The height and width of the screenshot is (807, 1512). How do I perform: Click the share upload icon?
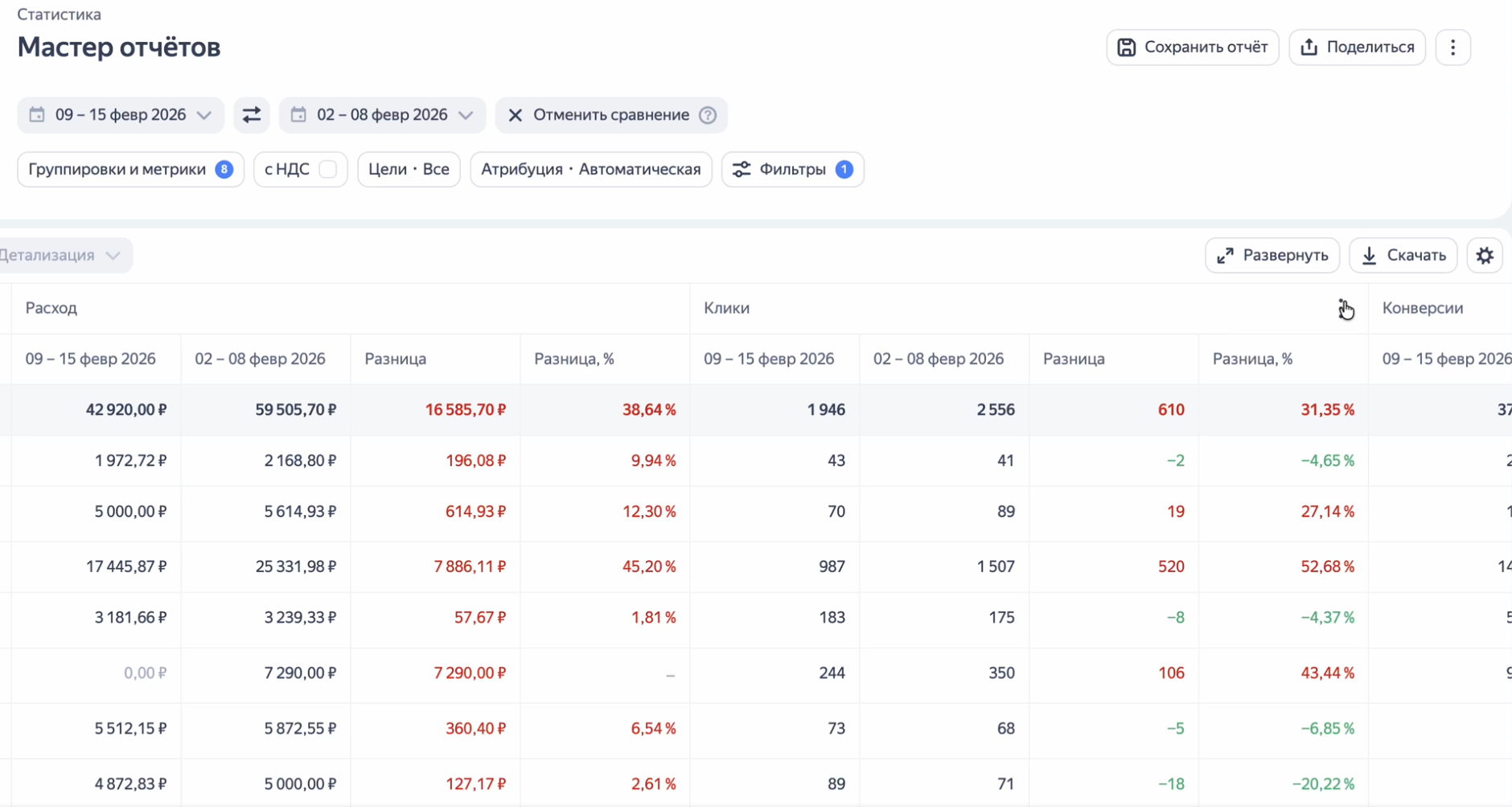pyautogui.click(x=1309, y=47)
